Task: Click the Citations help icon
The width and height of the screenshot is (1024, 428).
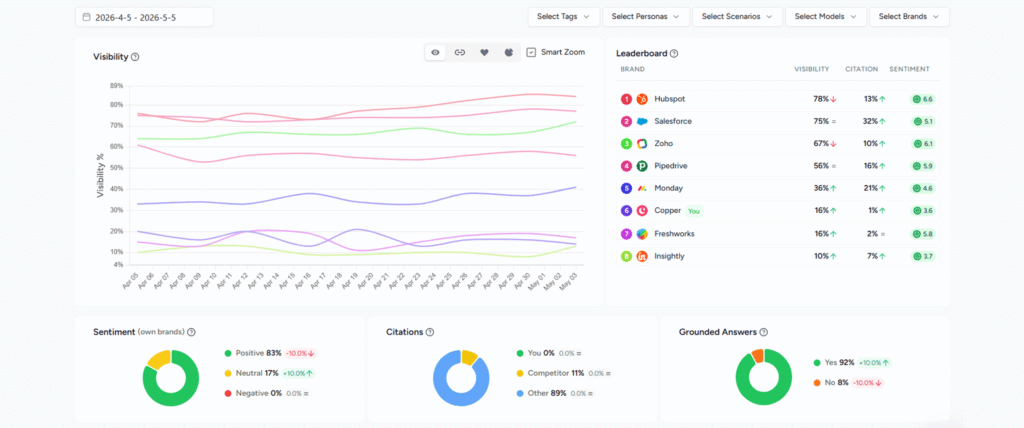Action: pyautogui.click(x=430, y=332)
